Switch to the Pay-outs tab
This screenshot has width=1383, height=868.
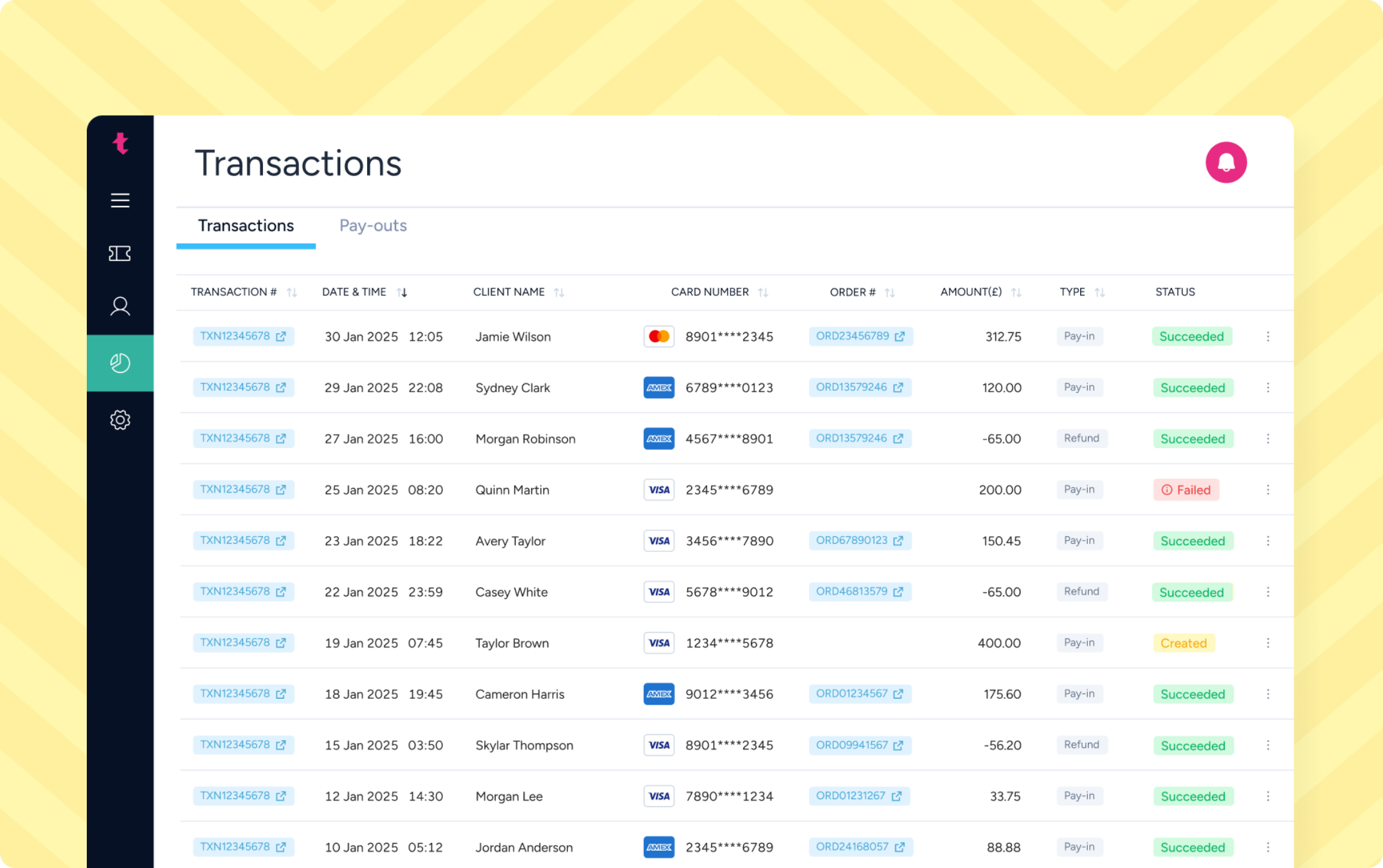coord(373,226)
